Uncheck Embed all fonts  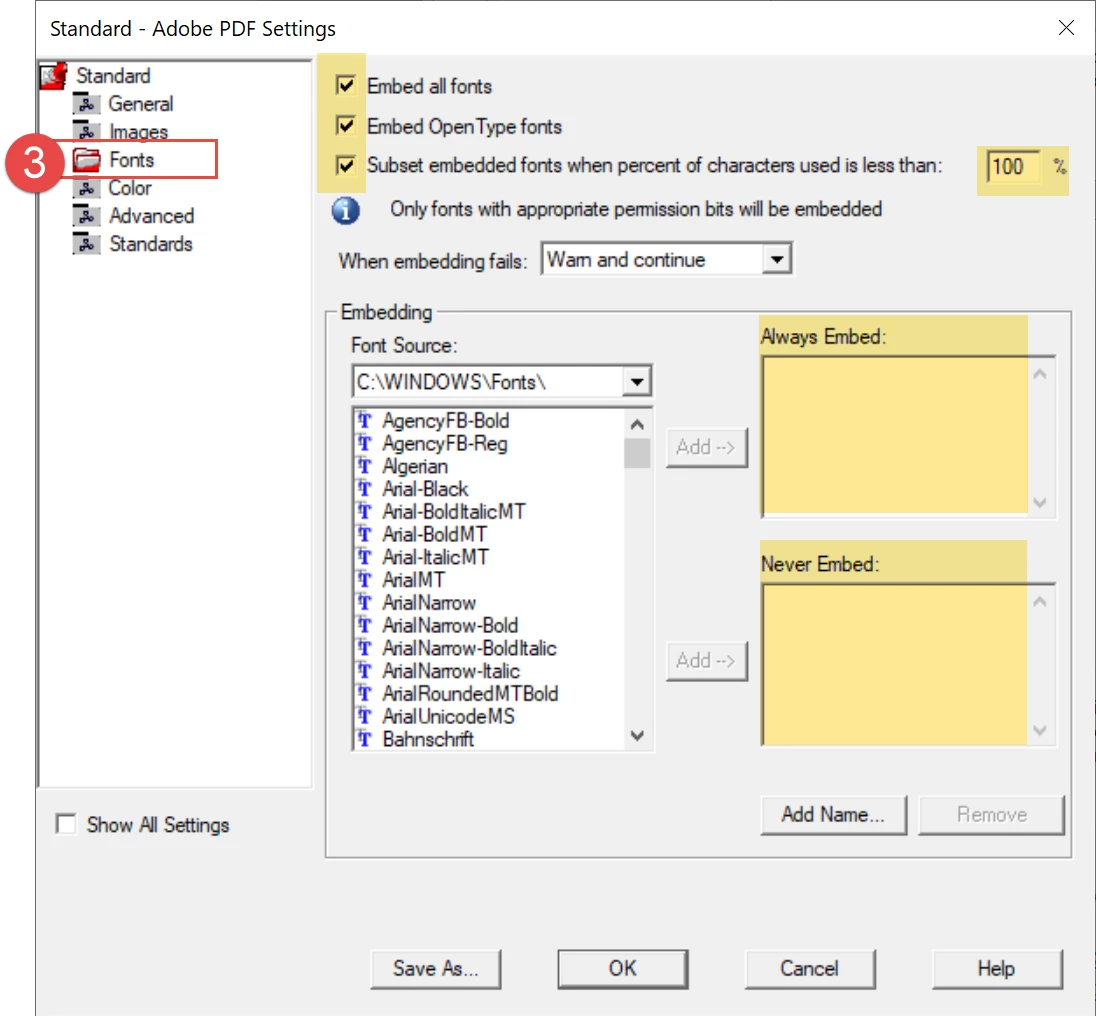[345, 85]
